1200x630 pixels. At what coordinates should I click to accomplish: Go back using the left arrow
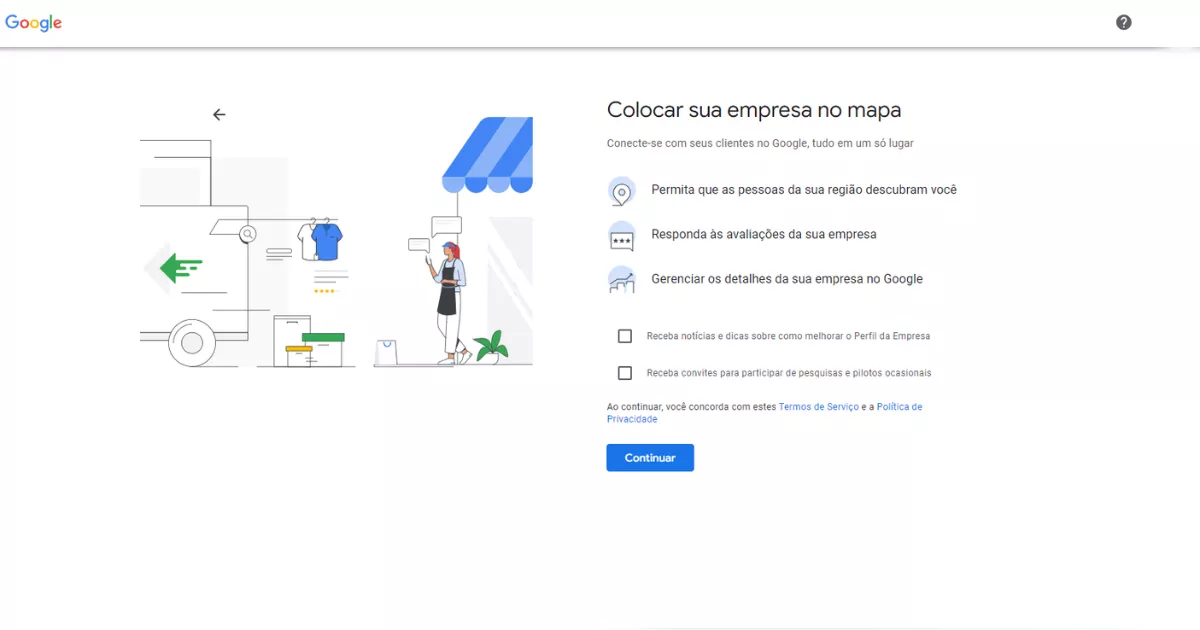[219, 115]
